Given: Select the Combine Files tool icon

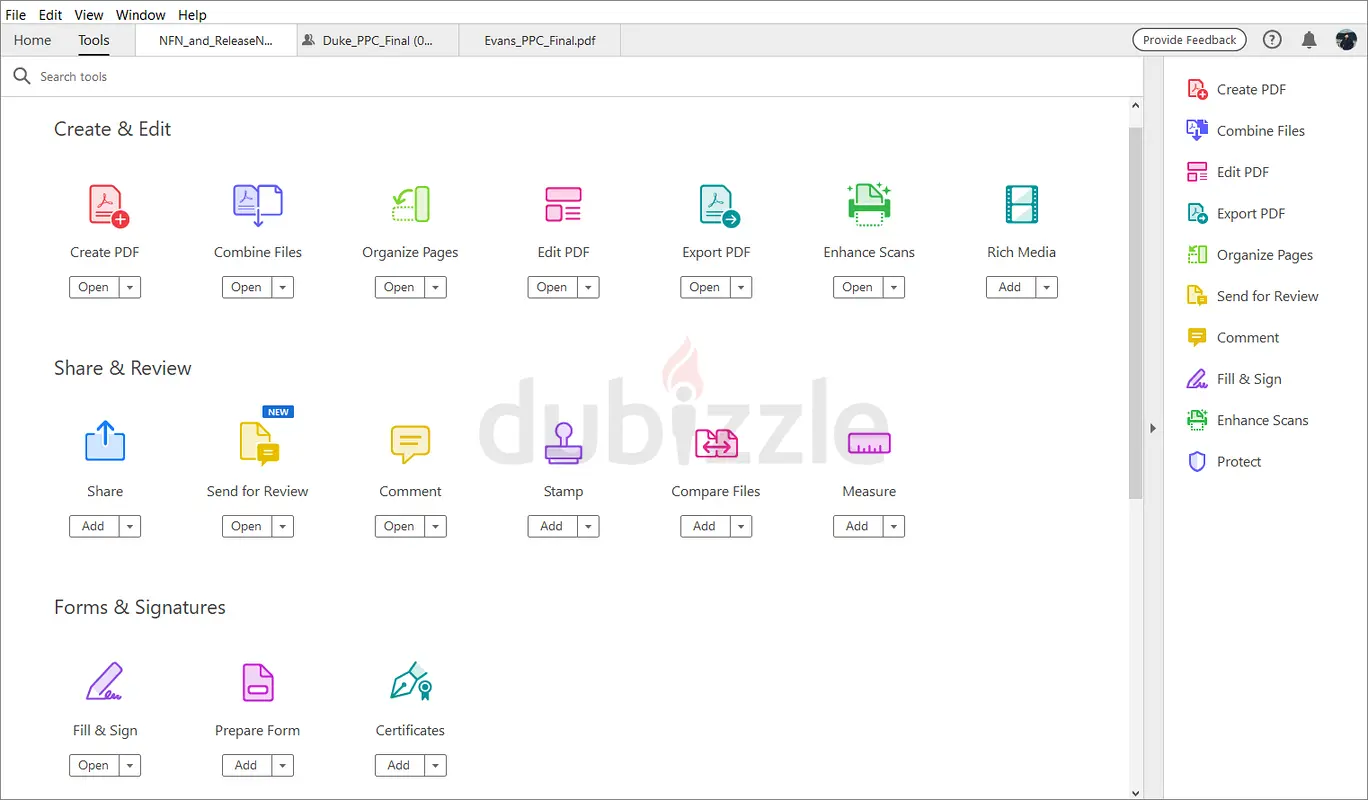Looking at the screenshot, I should coord(257,205).
